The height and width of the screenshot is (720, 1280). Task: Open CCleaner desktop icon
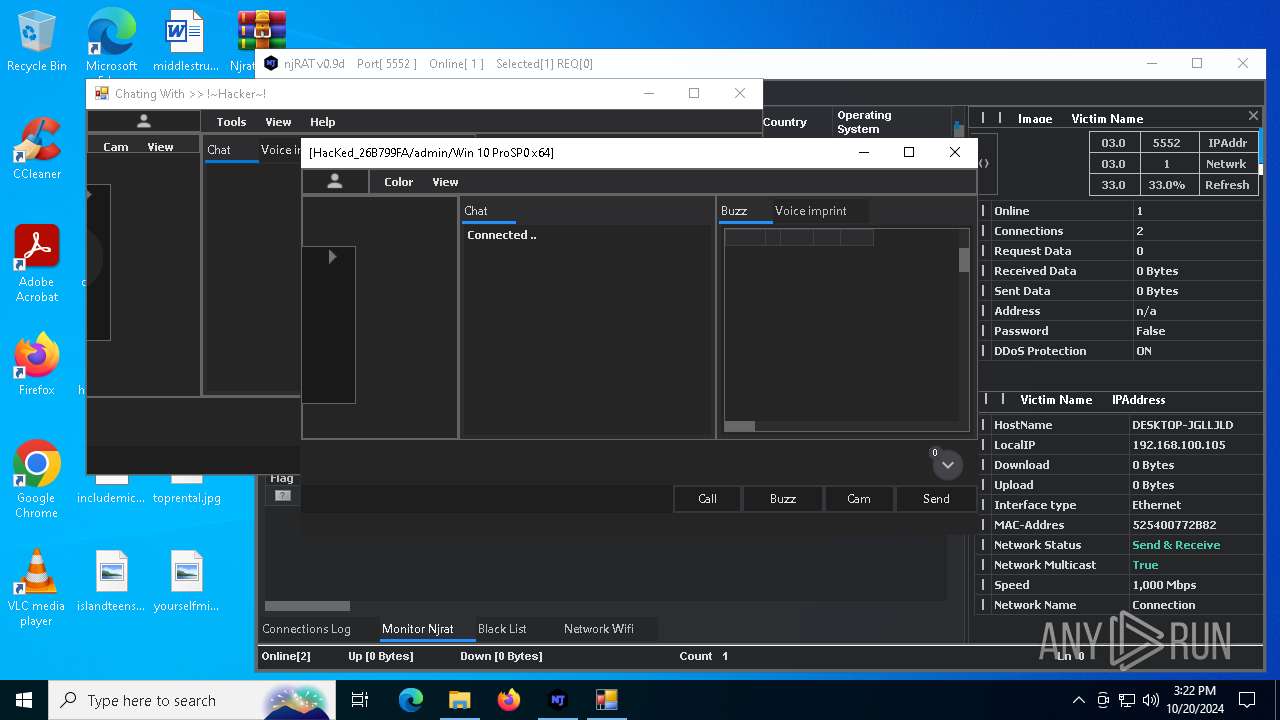[x=37, y=149]
